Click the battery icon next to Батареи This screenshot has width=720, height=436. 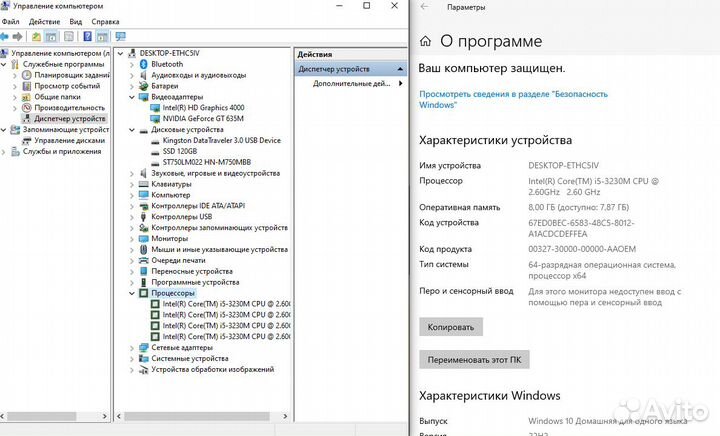tap(143, 86)
